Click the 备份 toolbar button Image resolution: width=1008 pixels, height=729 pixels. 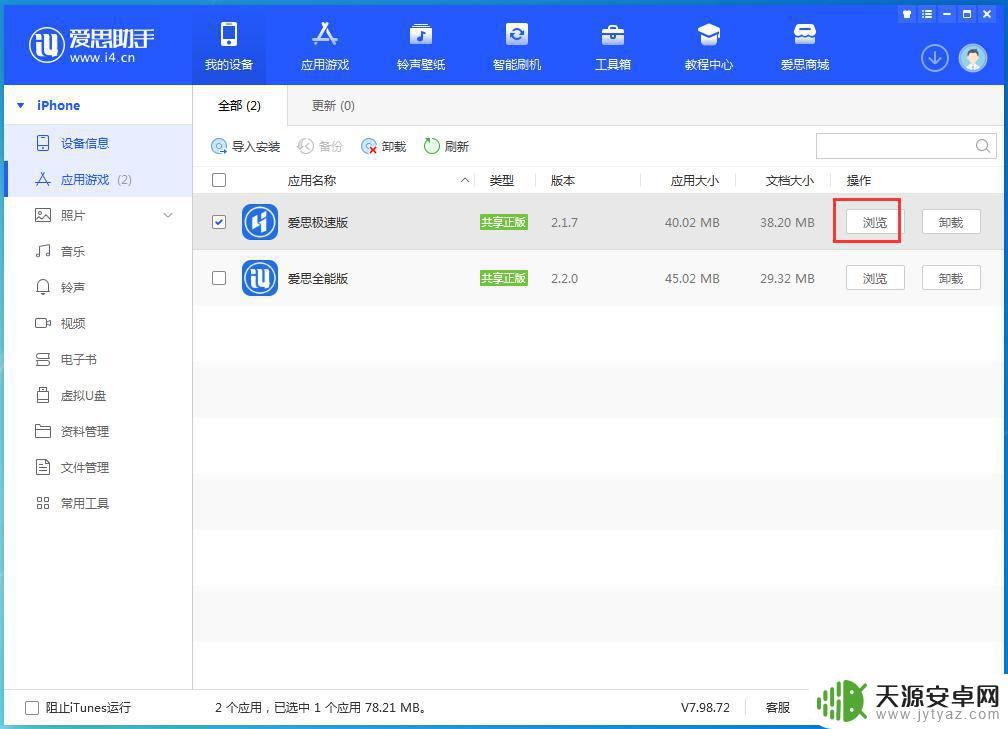(x=320, y=147)
